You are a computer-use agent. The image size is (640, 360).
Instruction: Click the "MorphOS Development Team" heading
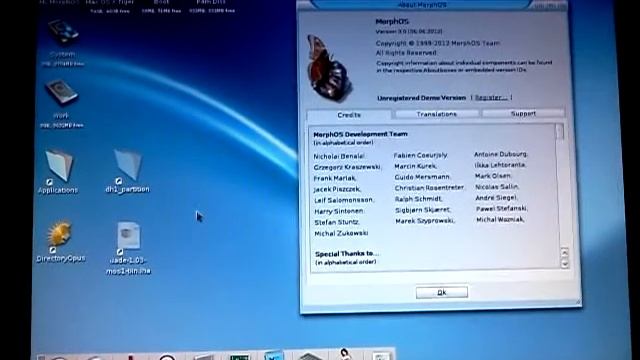click(x=360, y=134)
